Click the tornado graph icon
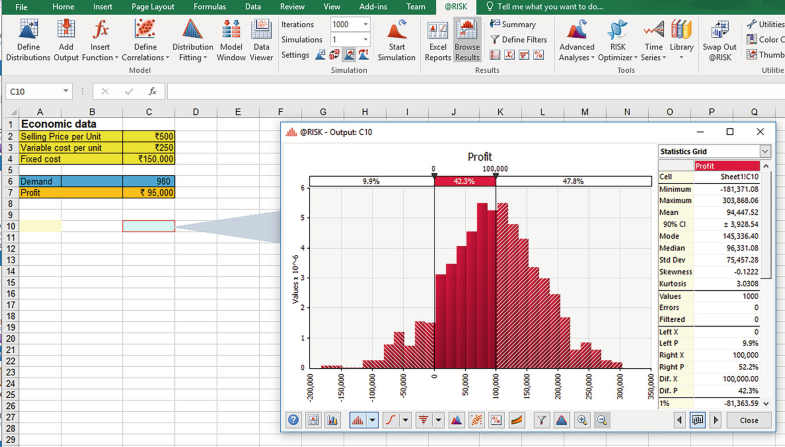 pos(425,421)
